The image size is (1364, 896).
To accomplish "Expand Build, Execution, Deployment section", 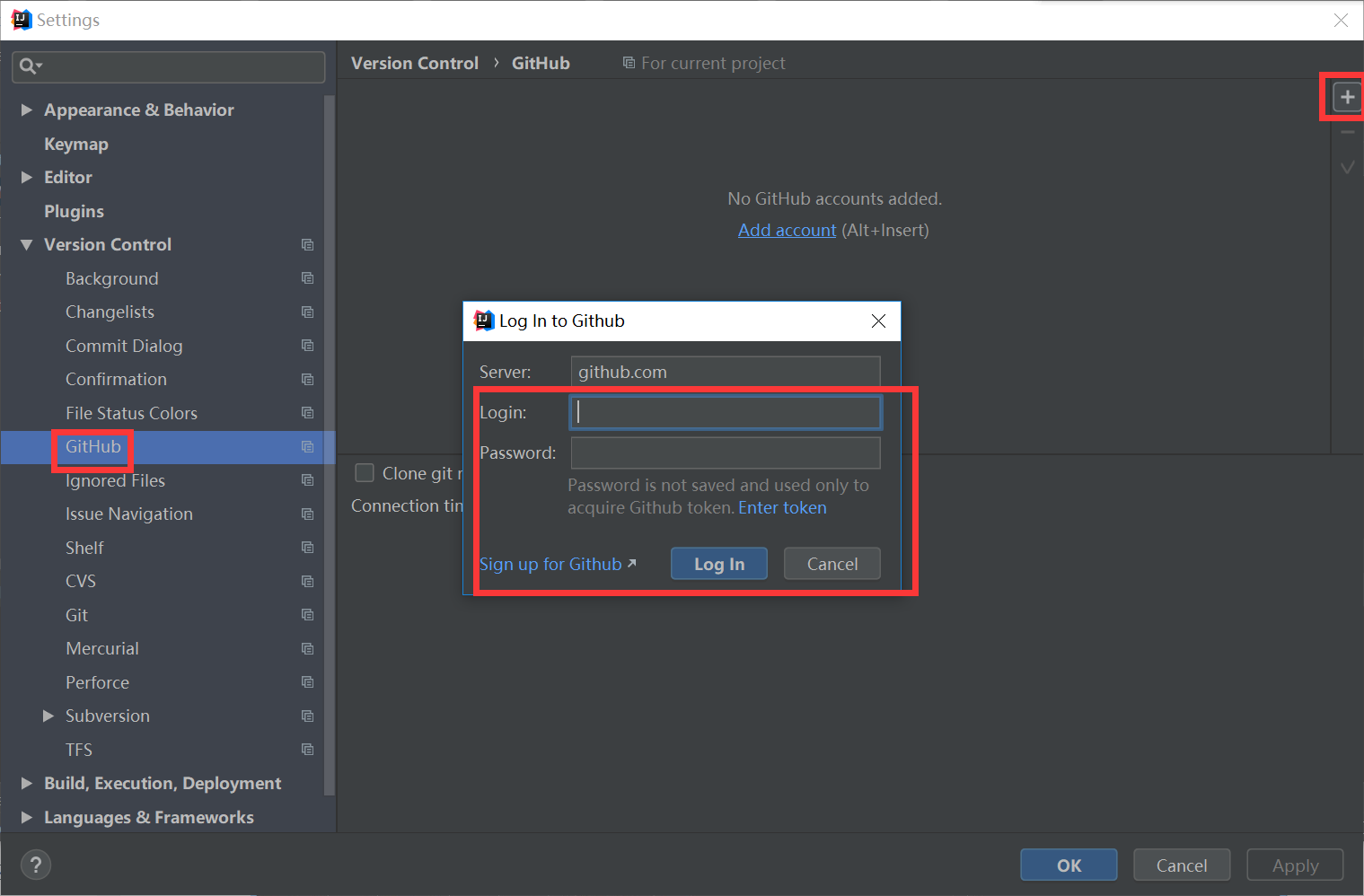I will 26,783.
